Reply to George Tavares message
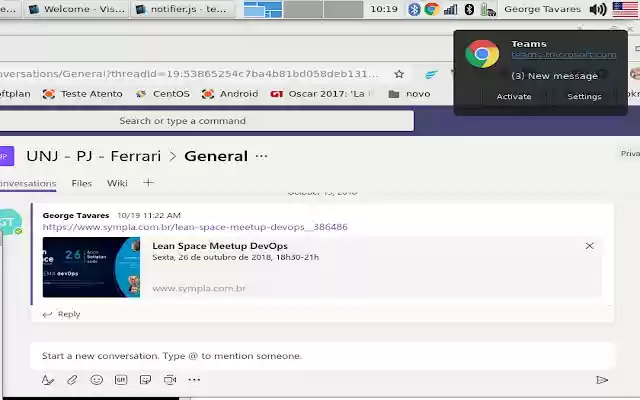 coord(61,314)
